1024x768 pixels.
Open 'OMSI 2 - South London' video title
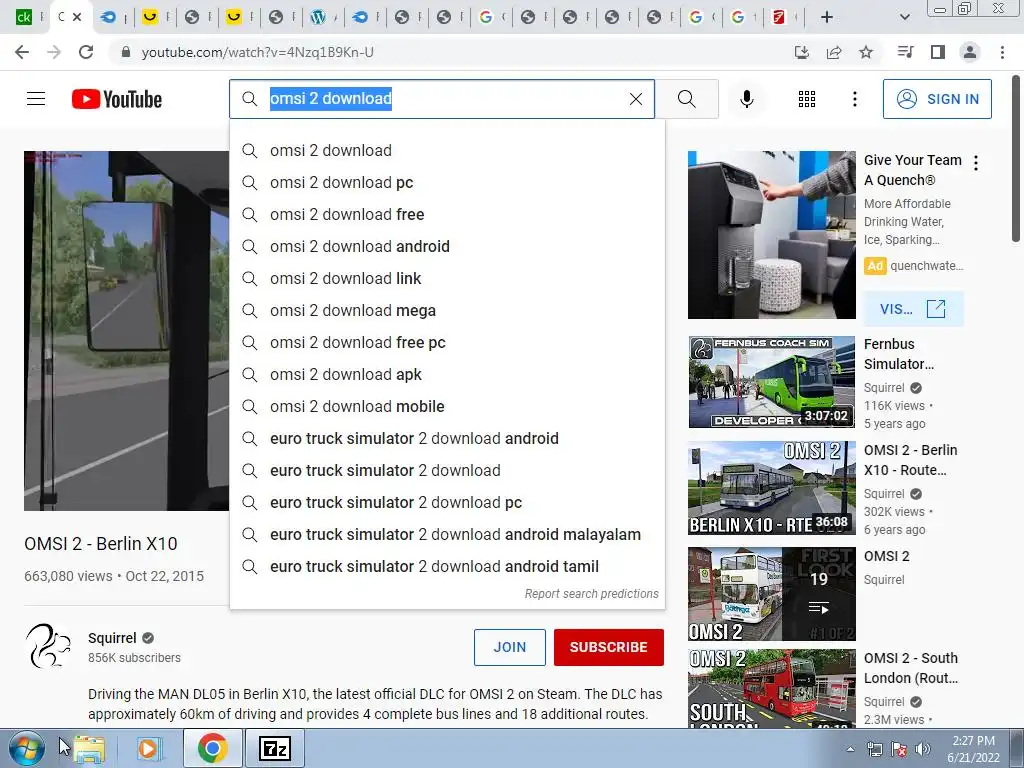(x=911, y=668)
